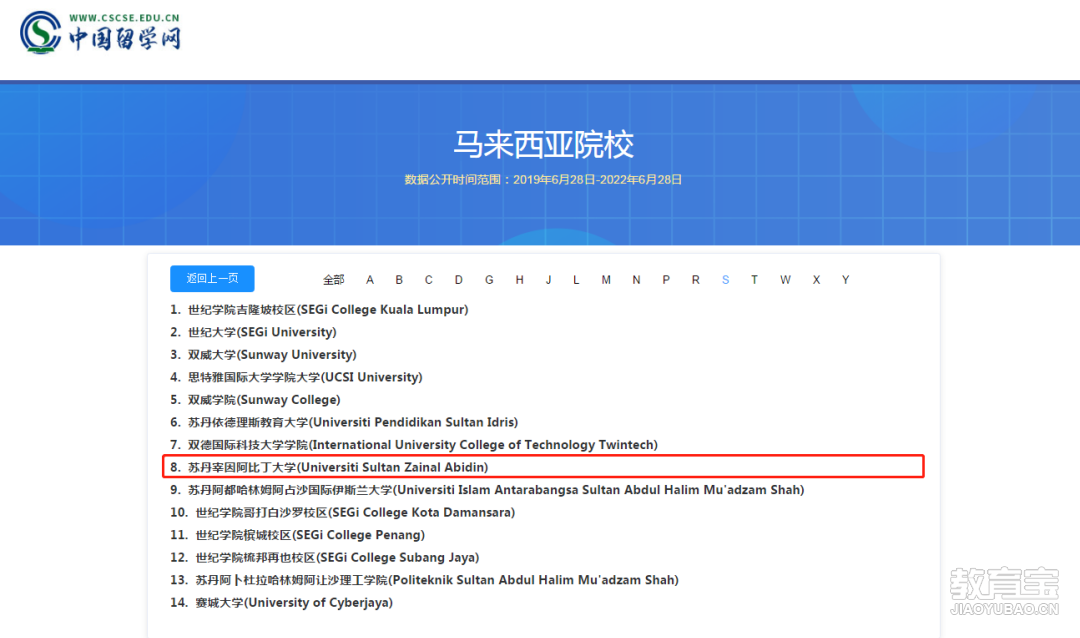Click the 返回上一页 button
This screenshot has height=638, width=1080.
click(x=212, y=278)
